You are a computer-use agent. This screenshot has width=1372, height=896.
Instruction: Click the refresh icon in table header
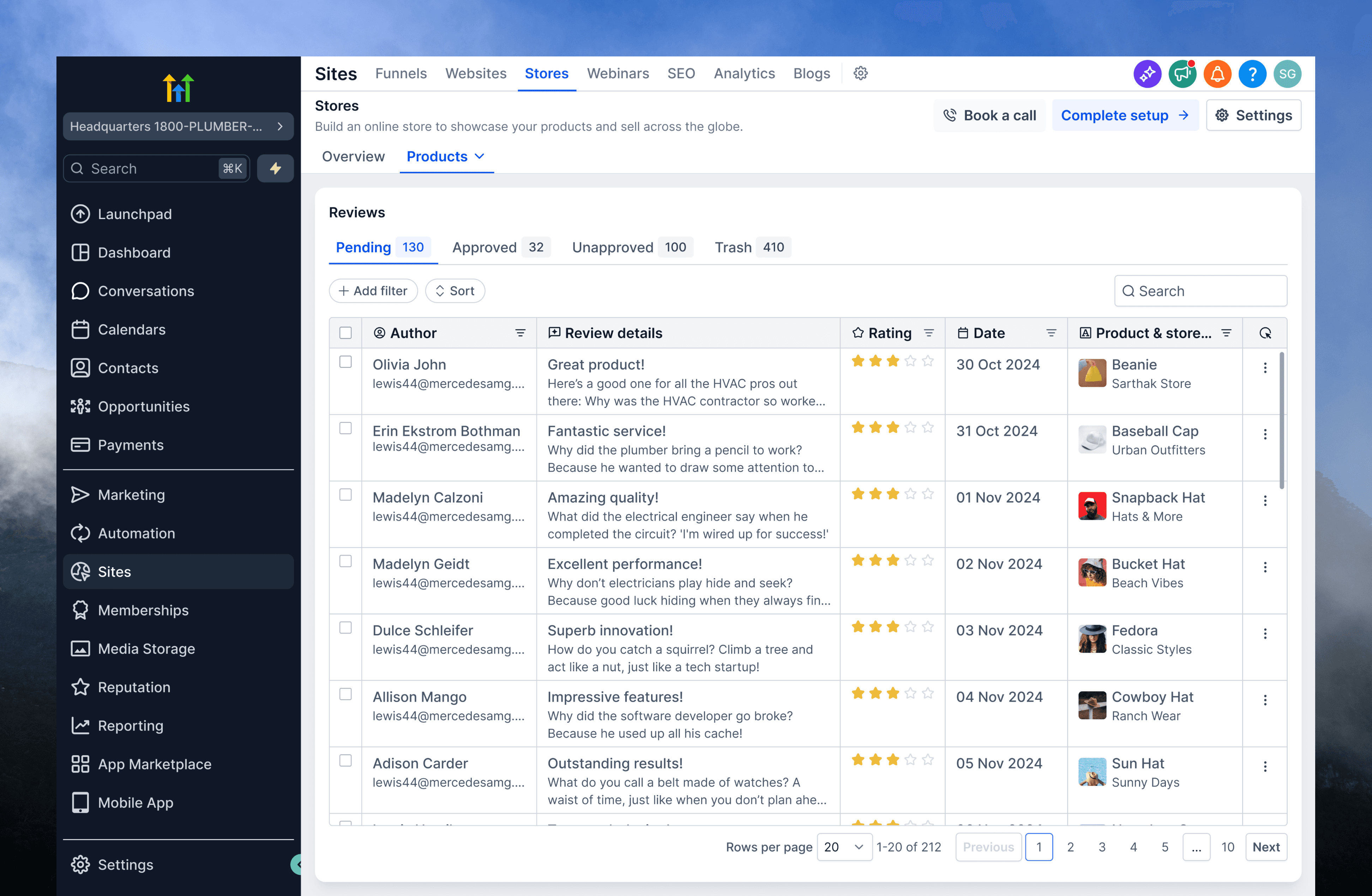[x=1265, y=333]
